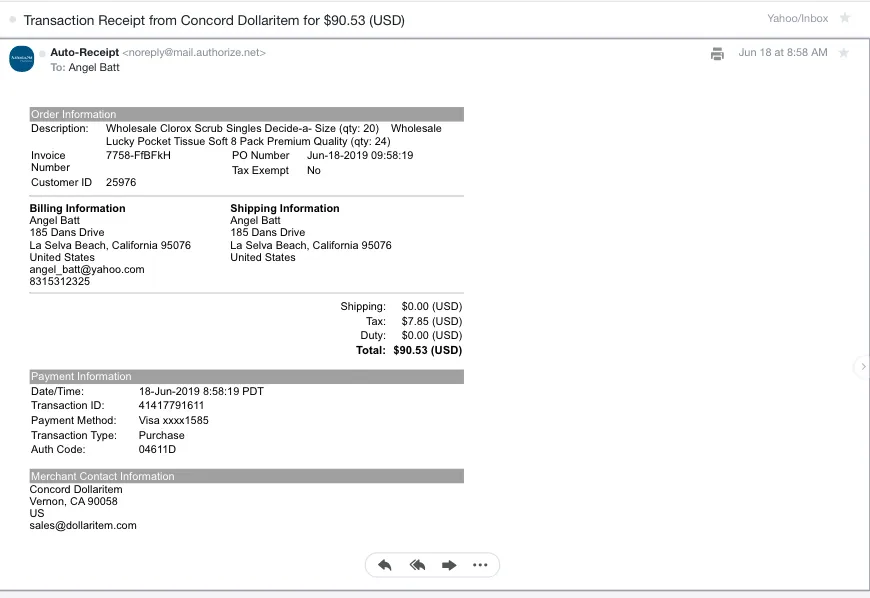Click the noreply@mail.authorize.net address
870x598 pixels.
tap(194, 53)
